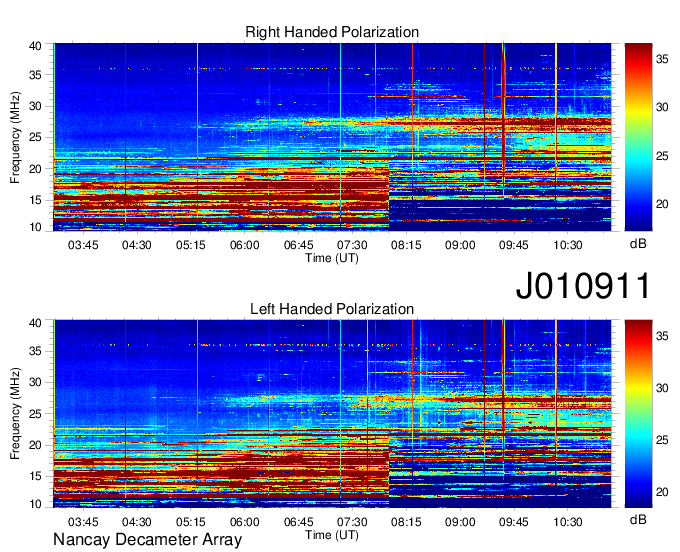Click the 20 dB tick on upper color bar
The height and width of the screenshot is (552, 680).
pos(662,204)
